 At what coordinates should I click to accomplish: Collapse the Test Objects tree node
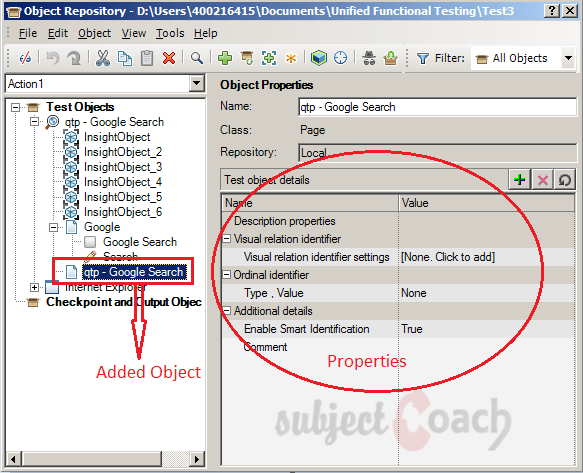15,107
